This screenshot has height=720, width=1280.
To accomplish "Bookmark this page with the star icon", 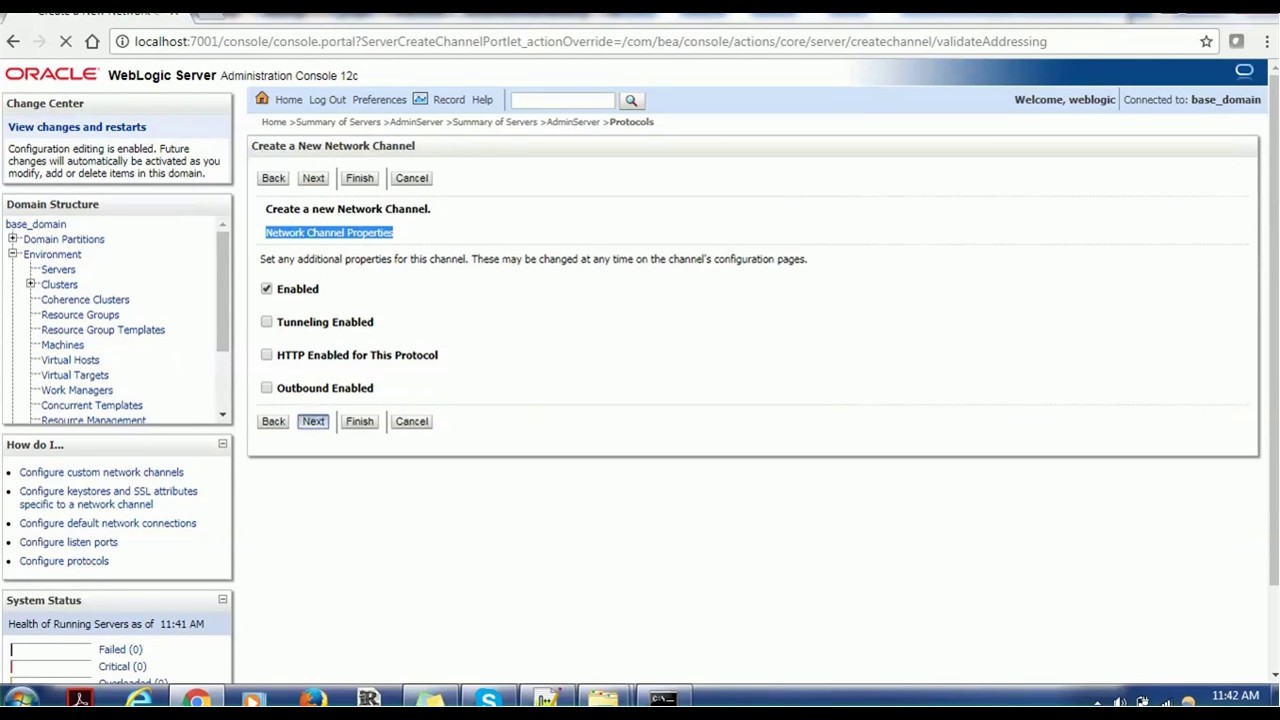I will (x=1206, y=41).
